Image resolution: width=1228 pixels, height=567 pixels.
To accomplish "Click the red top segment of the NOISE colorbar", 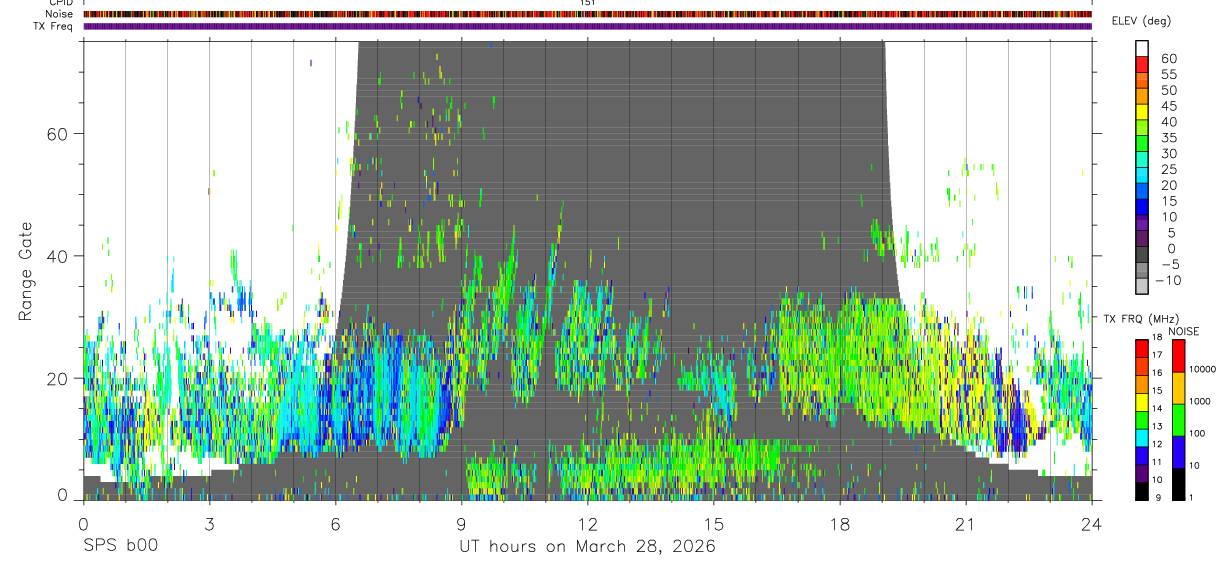I will (1178, 356).
